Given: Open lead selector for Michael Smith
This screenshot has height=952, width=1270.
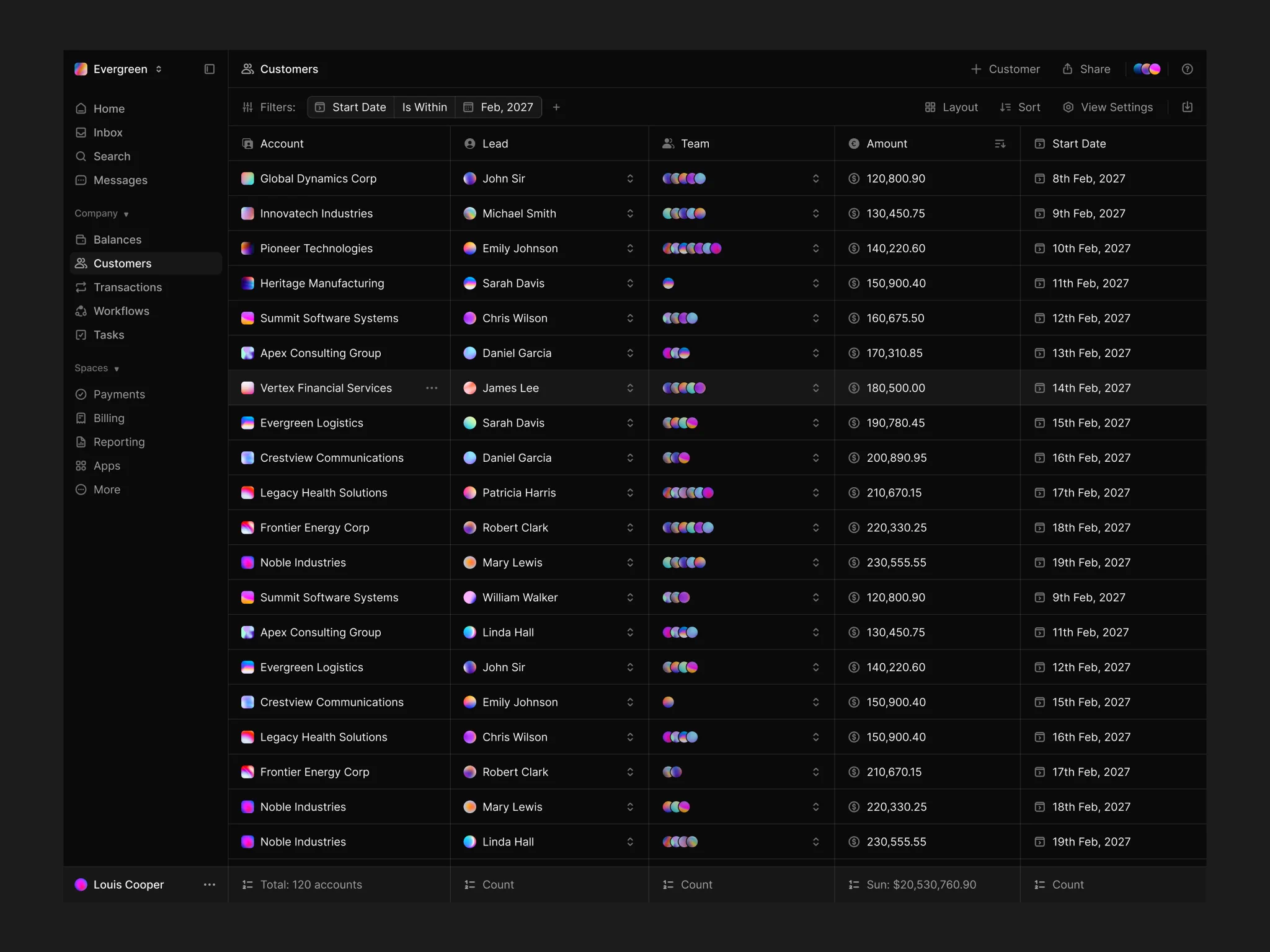Looking at the screenshot, I should (x=630, y=213).
